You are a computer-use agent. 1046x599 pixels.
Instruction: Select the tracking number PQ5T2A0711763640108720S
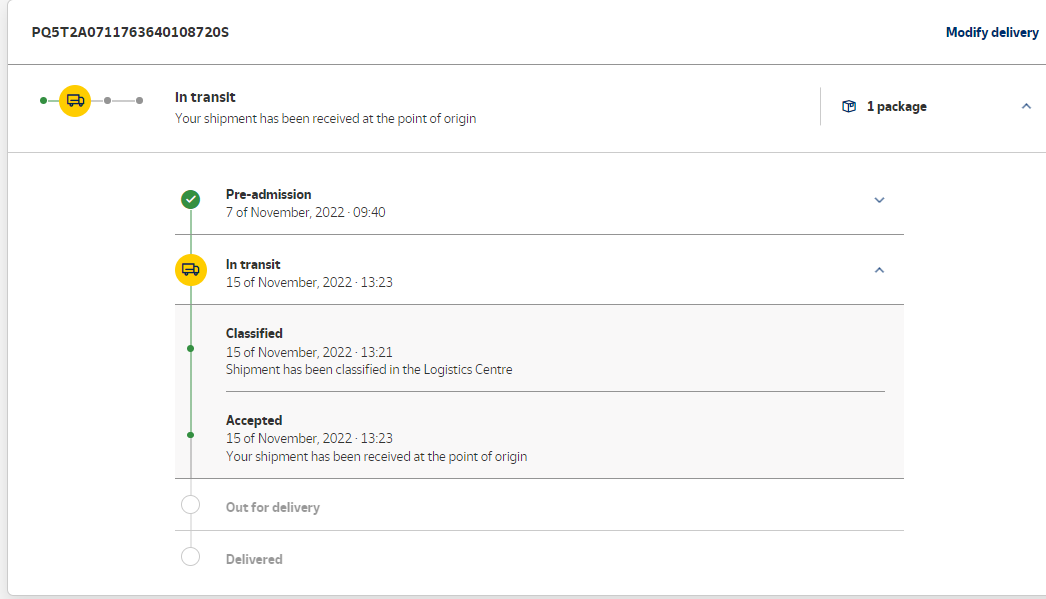coord(130,33)
